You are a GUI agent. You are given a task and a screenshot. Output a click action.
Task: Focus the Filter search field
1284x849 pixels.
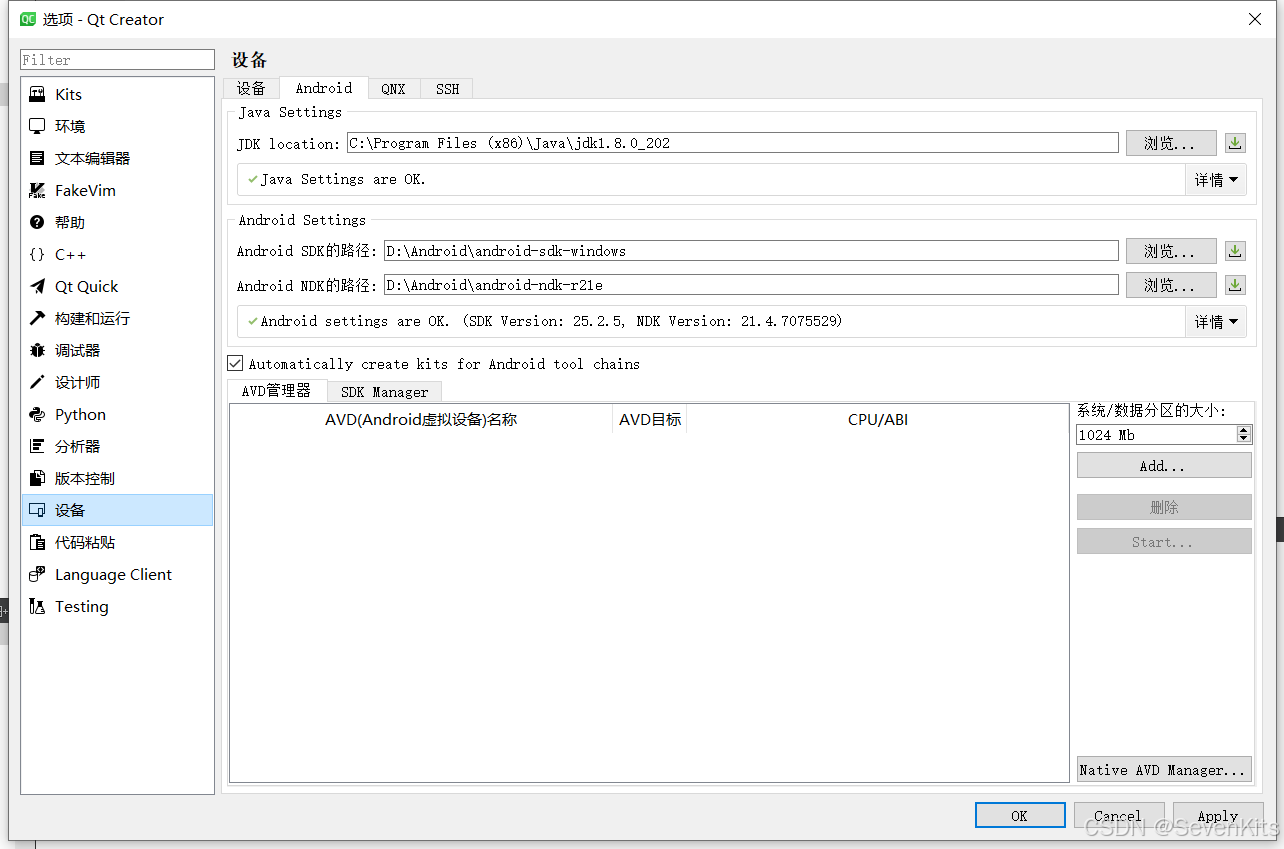(117, 60)
